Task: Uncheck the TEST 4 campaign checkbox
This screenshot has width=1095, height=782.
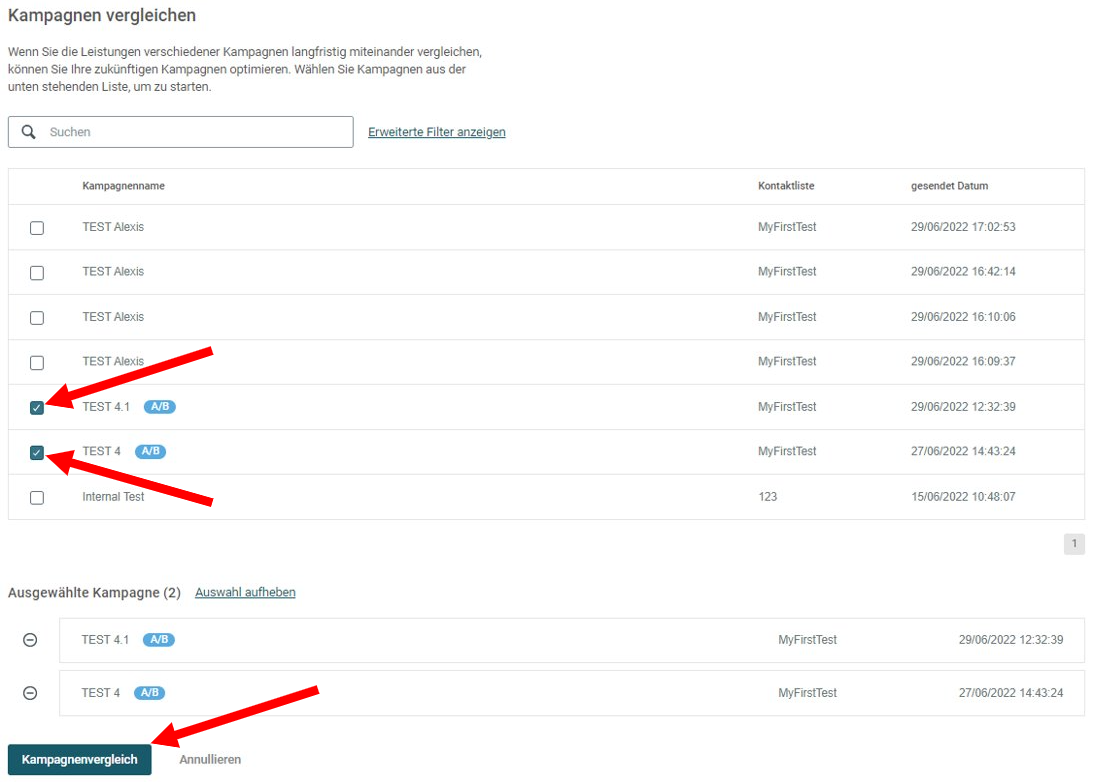Action: [x=37, y=452]
